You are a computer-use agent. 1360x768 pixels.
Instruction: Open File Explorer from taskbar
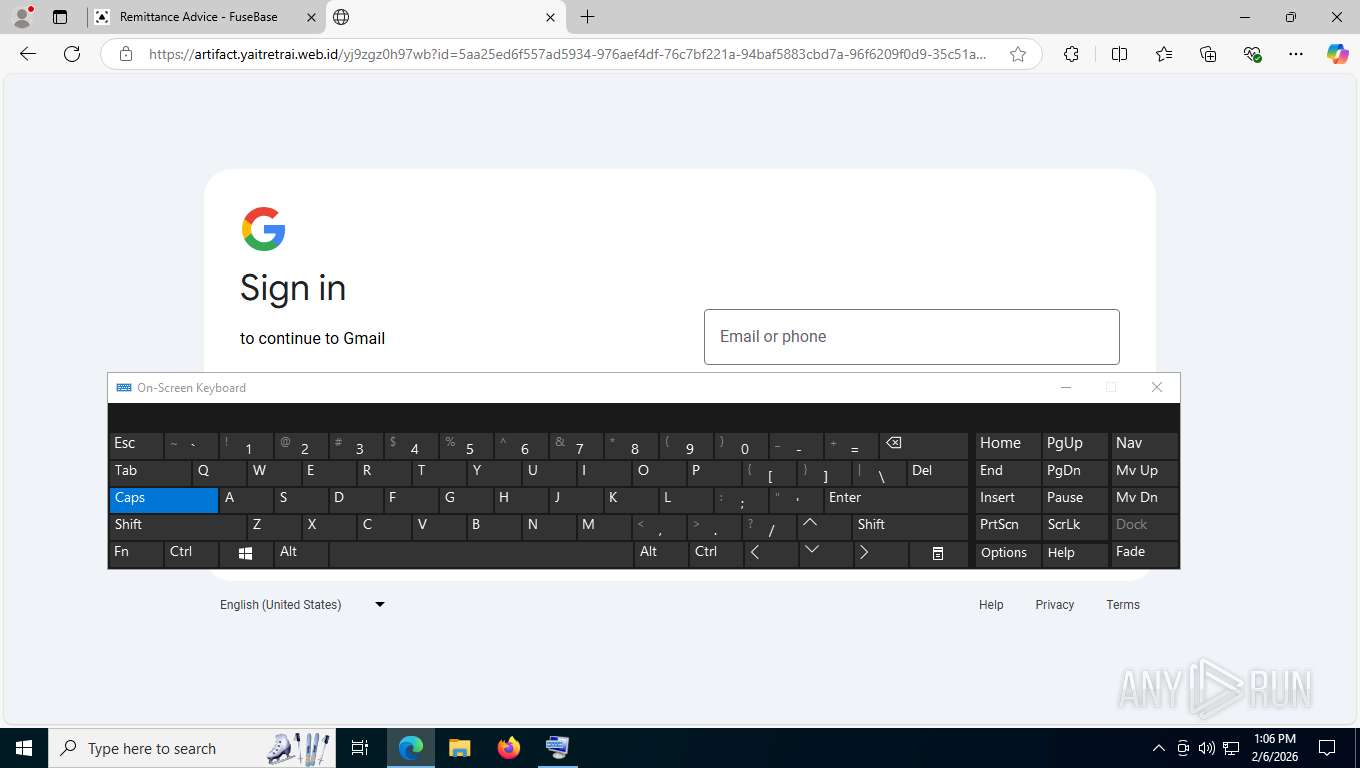click(x=459, y=748)
